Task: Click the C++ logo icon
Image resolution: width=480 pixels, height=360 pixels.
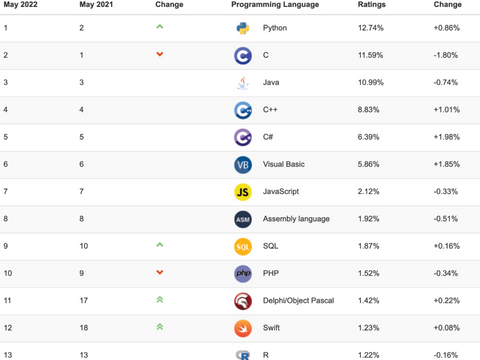Action: click(243, 110)
